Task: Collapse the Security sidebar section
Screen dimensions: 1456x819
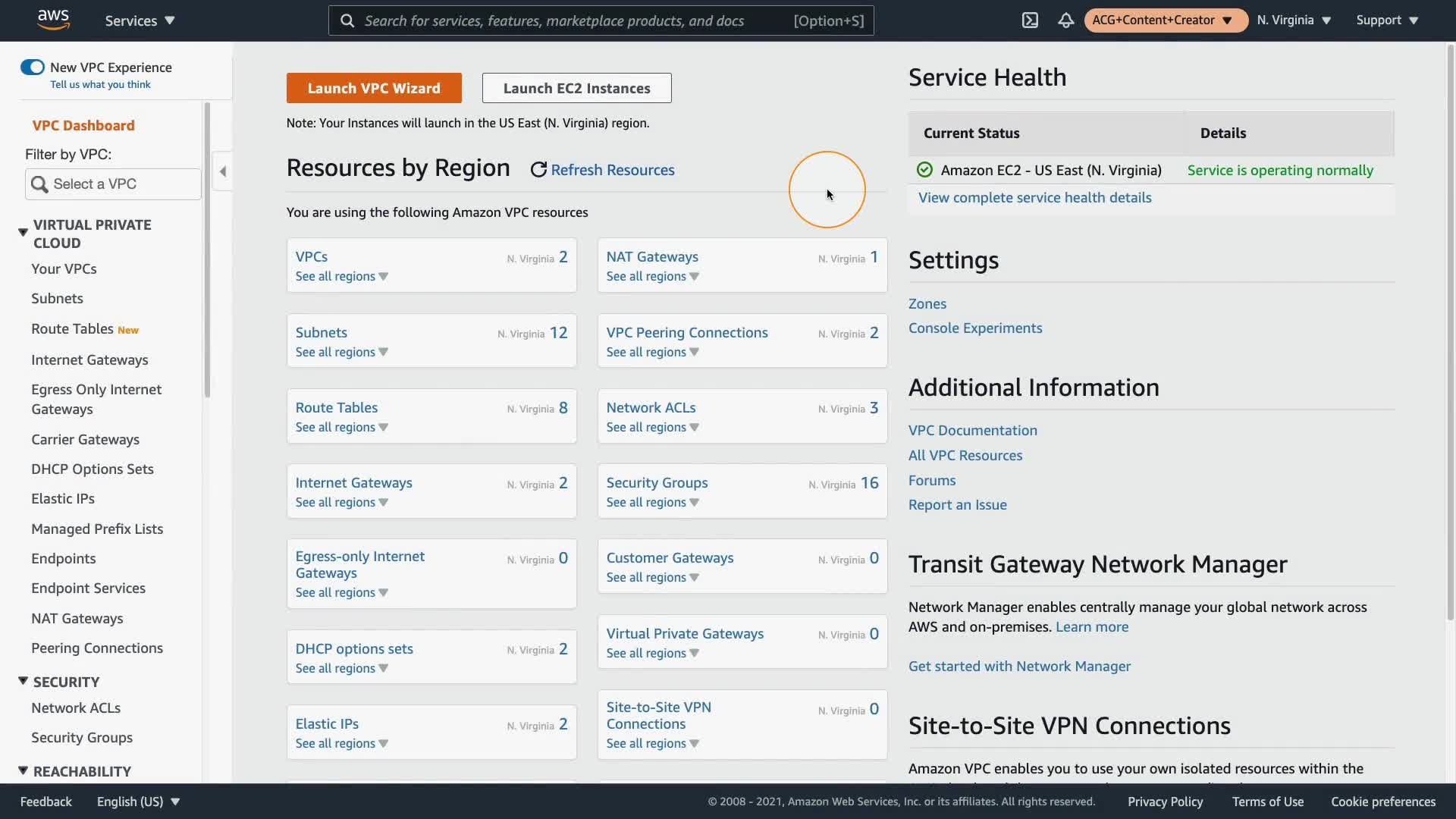Action: [23, 681]
